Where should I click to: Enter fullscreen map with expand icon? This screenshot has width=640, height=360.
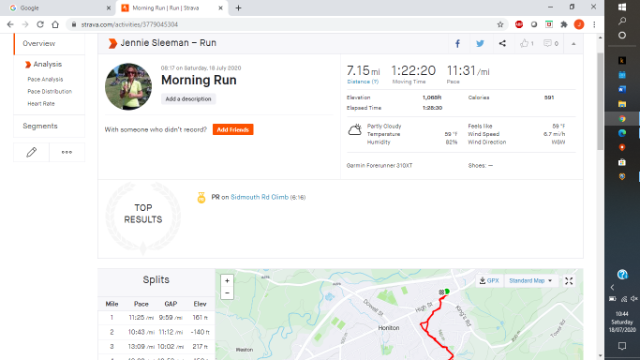[x=569, y=281]
